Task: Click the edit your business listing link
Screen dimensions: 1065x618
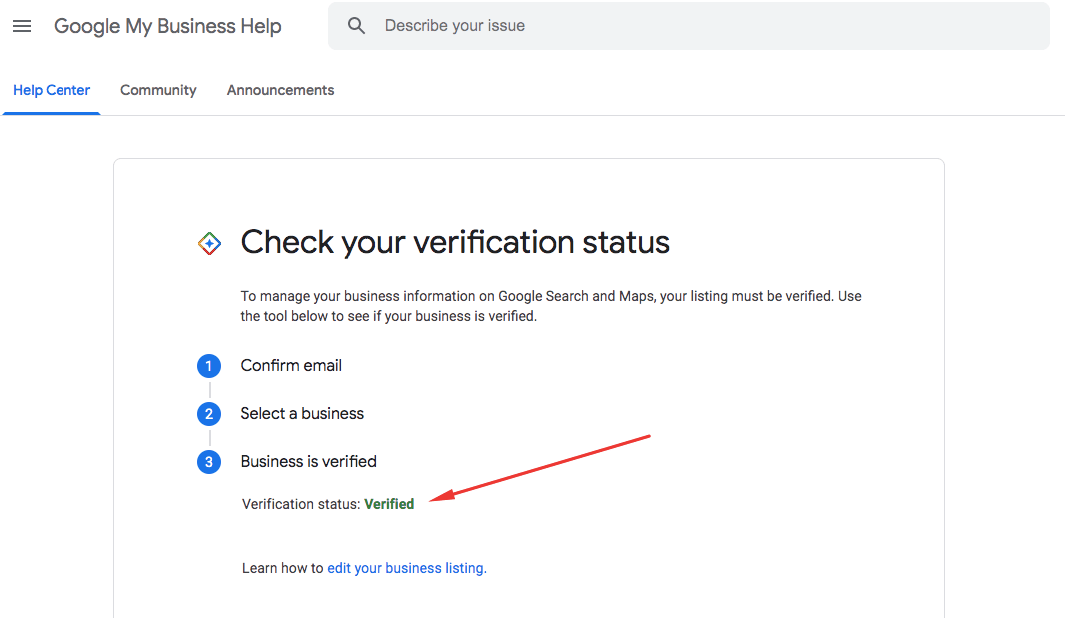Action: coord(404,567)
